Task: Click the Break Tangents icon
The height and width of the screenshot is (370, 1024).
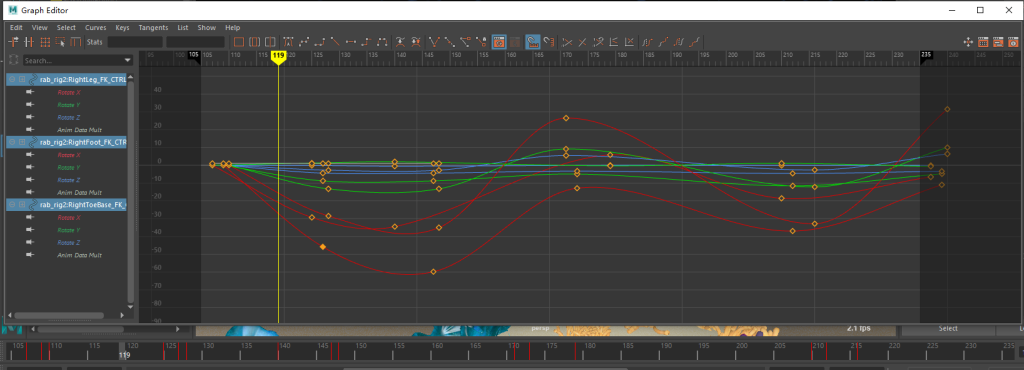Action: point(432,42)
